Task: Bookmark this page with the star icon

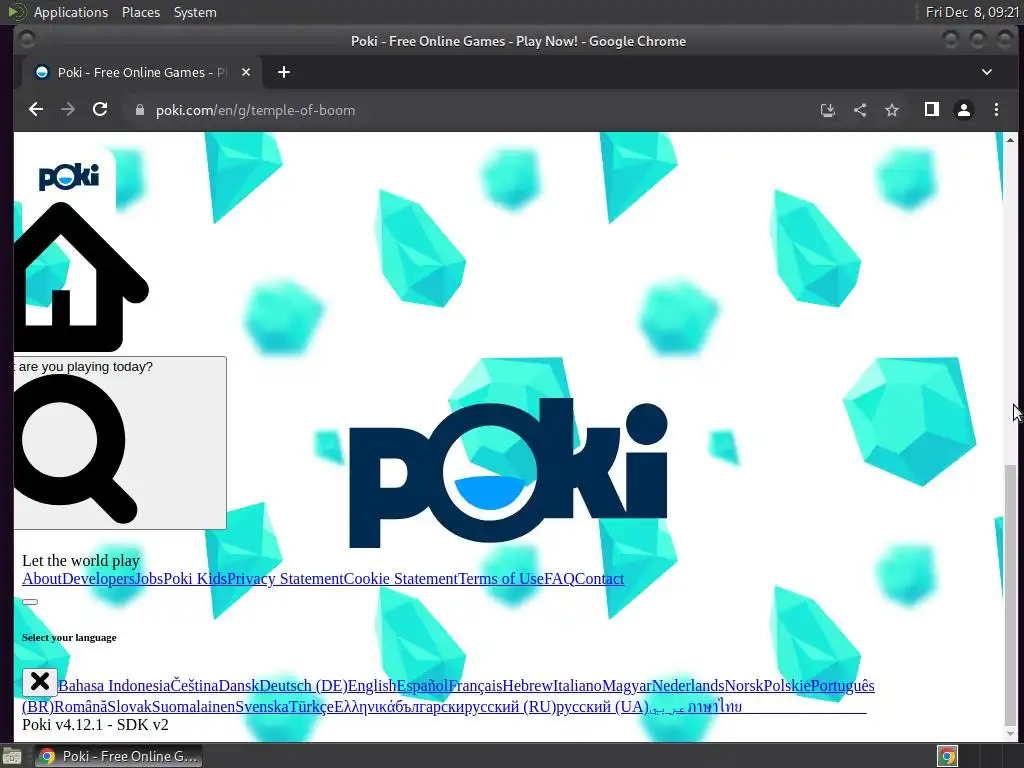Action: point(891,110)
